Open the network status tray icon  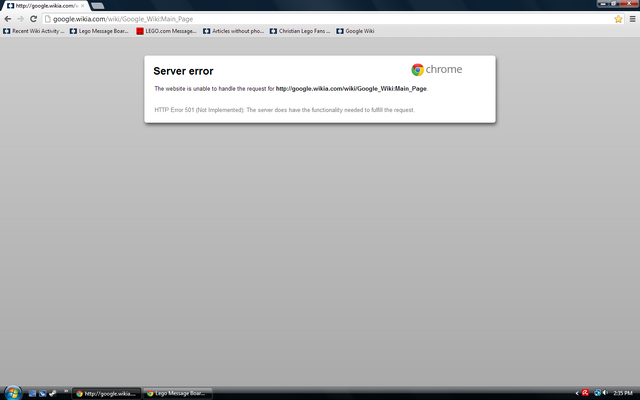pos(598,393)
